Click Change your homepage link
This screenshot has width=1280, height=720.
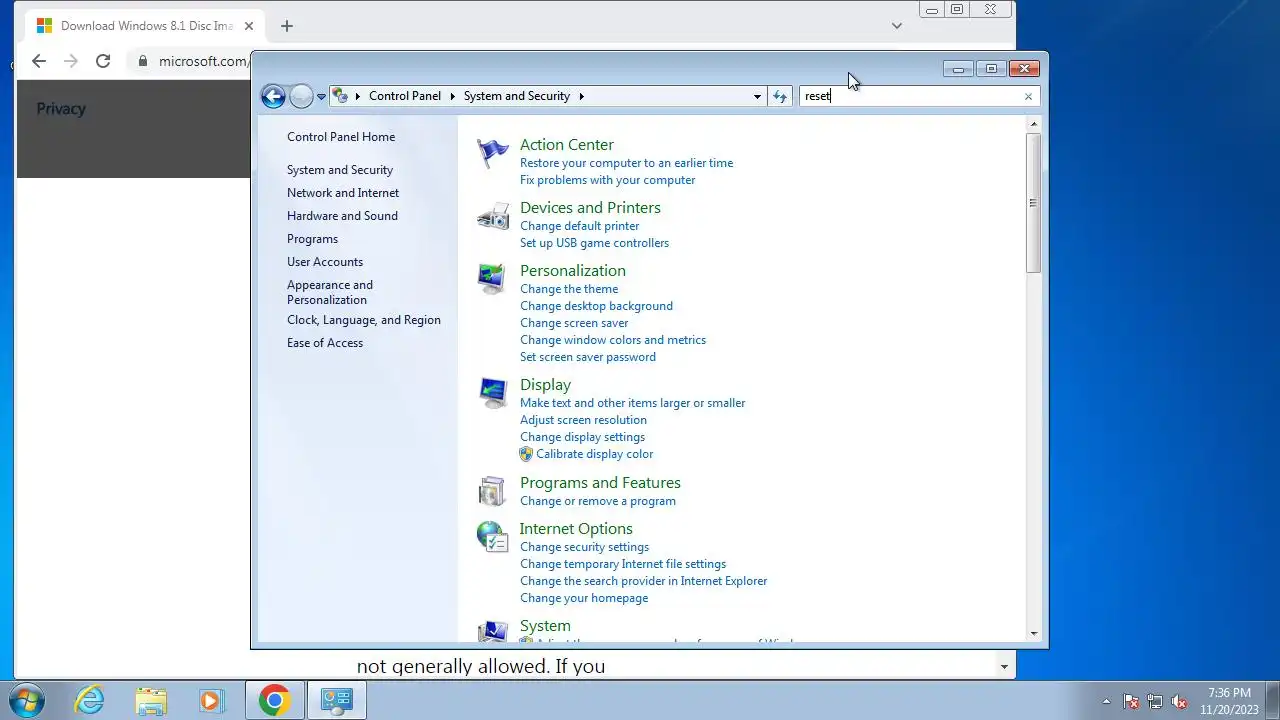[x=584, y=598]
